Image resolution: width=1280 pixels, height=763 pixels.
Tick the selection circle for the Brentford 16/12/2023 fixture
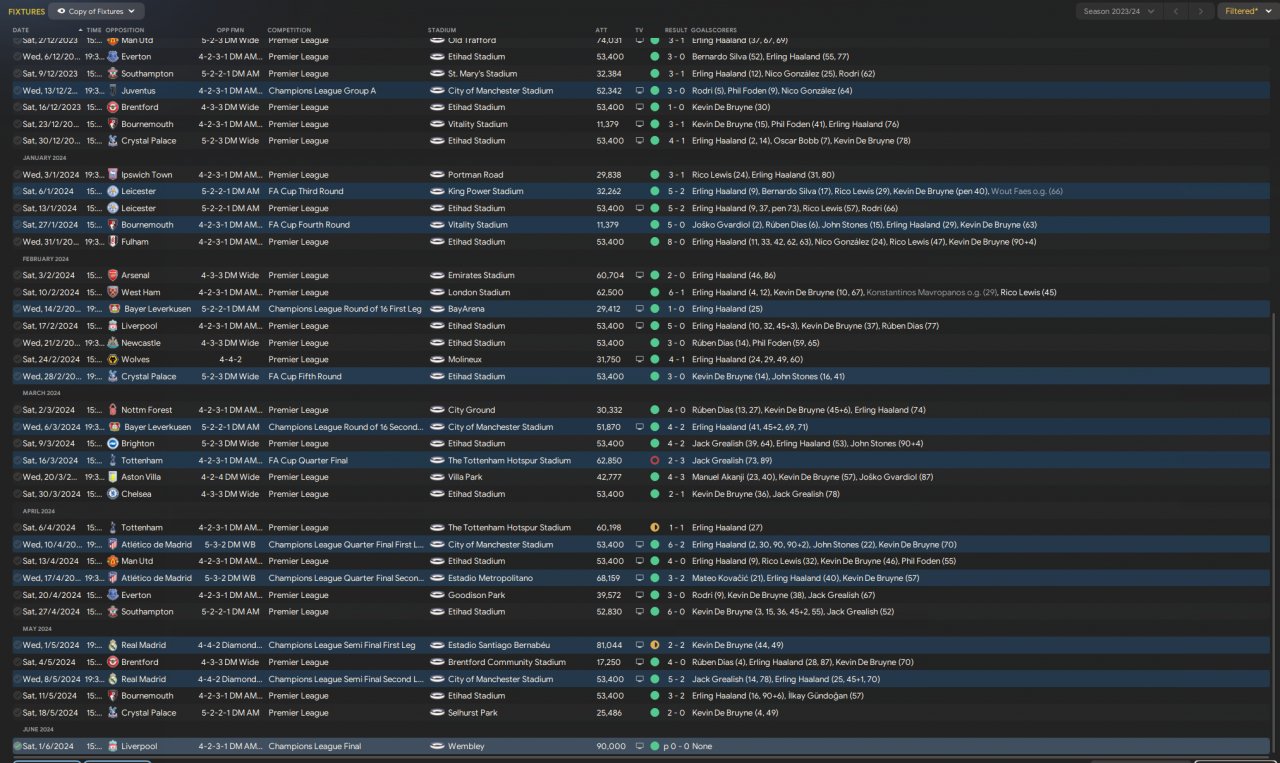point(17,107)
